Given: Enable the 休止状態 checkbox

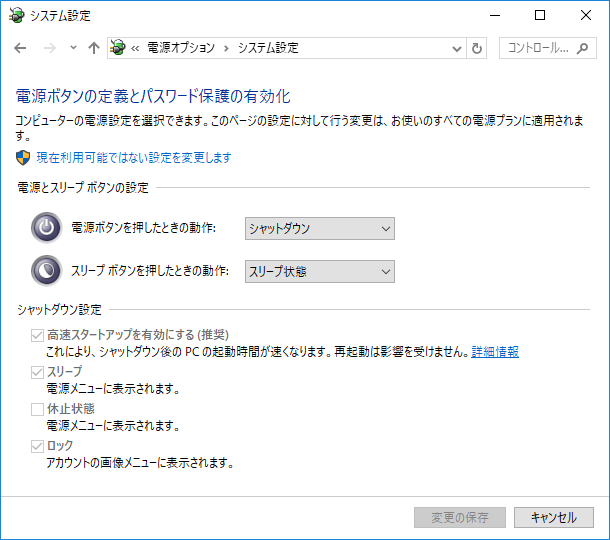Looking at the screenshot, I should click(x=37, y=409).
